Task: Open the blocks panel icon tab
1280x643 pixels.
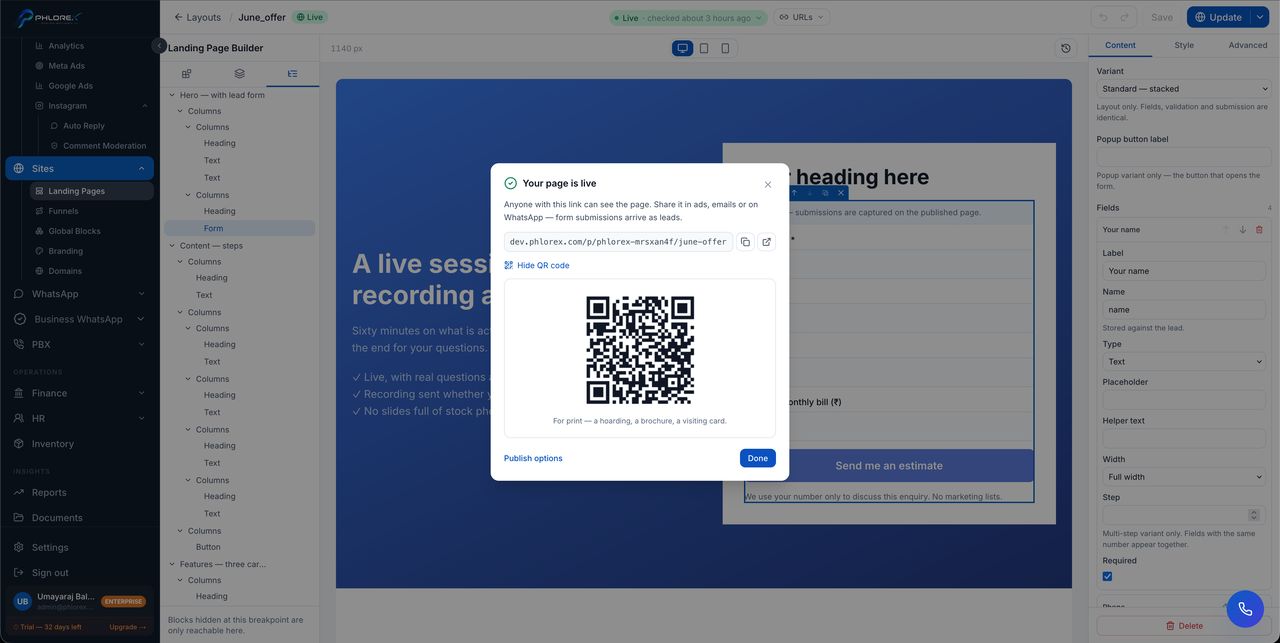Action: (186, 74)
